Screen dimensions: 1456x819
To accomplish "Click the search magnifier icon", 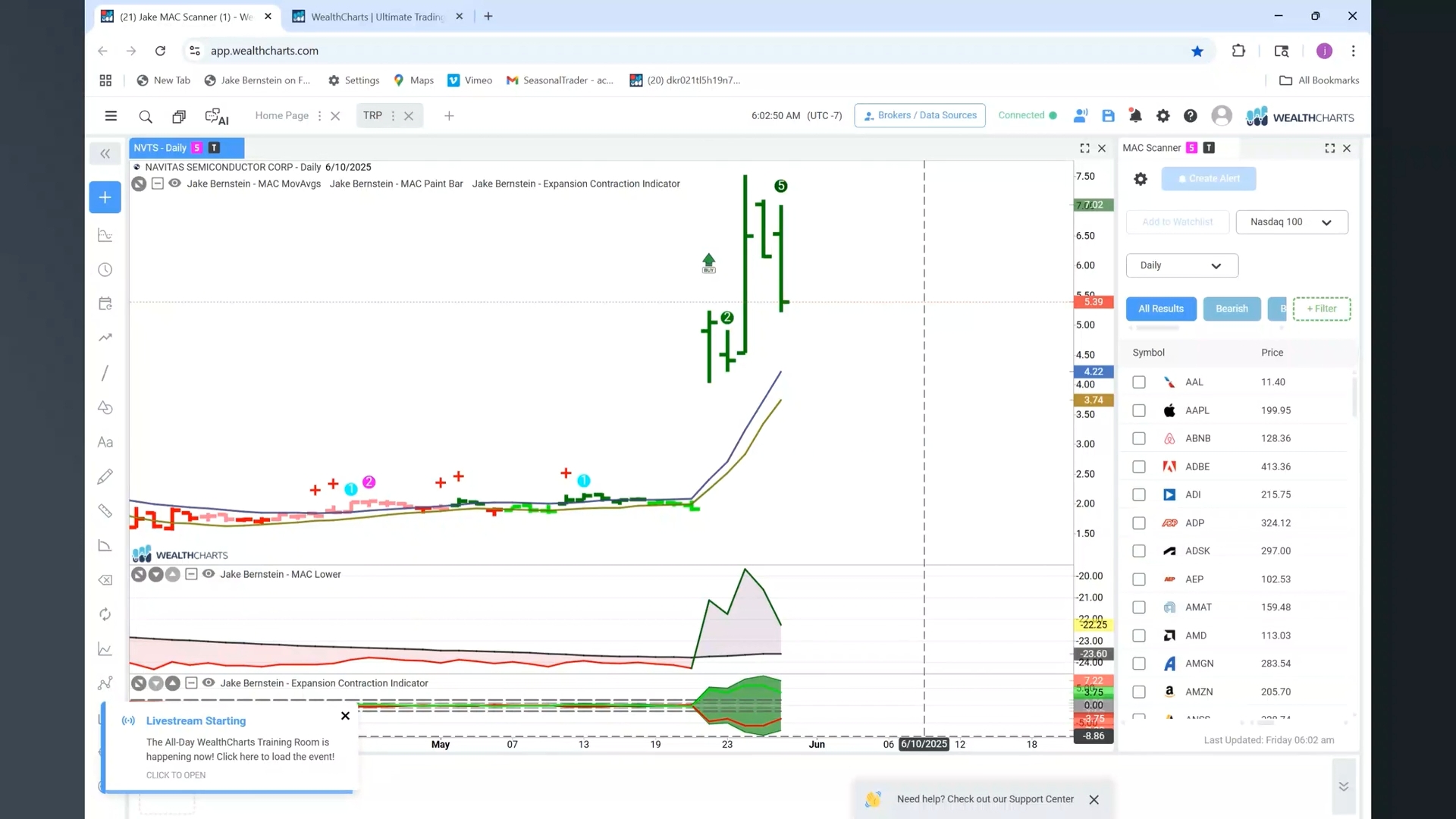I will 146,116.
